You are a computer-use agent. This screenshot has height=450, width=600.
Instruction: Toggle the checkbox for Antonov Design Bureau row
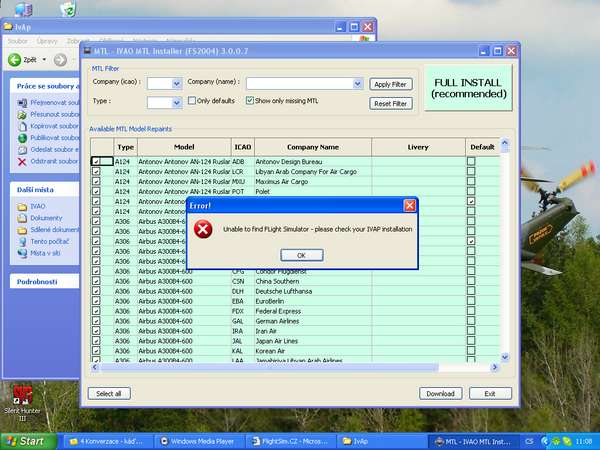coord(96,161)
